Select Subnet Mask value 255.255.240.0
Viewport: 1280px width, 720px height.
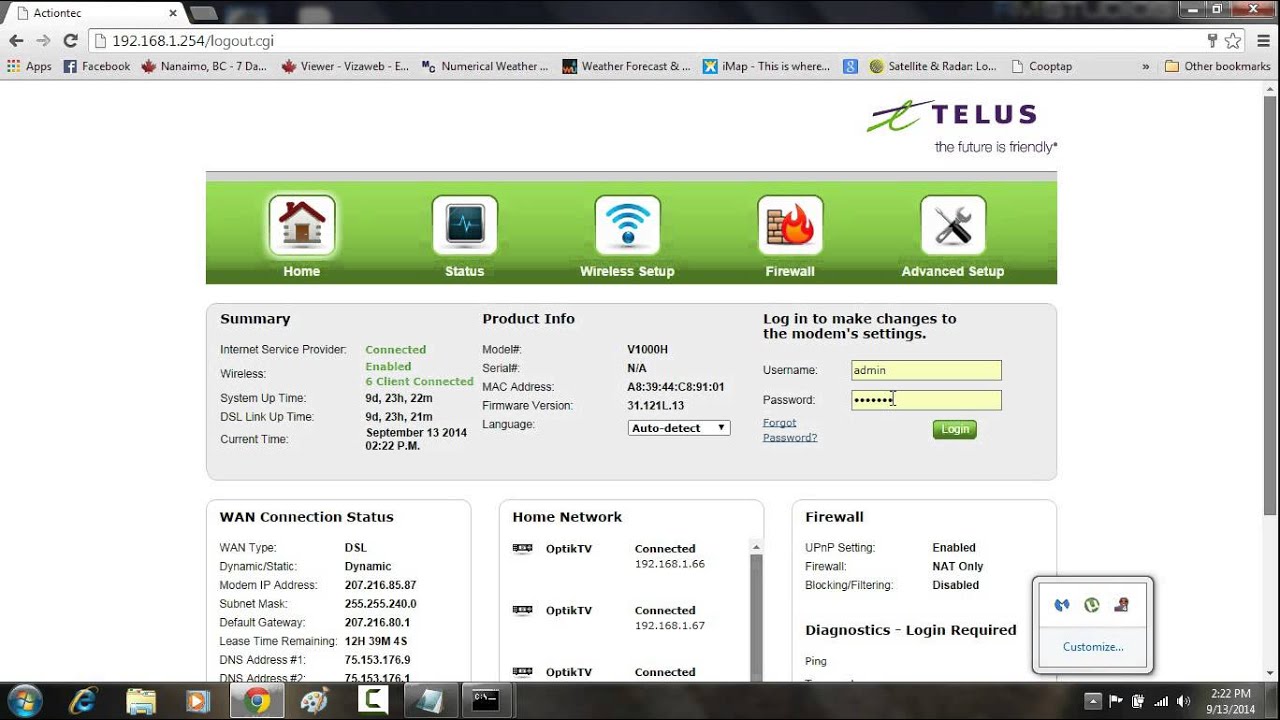(x=380, y=604)
